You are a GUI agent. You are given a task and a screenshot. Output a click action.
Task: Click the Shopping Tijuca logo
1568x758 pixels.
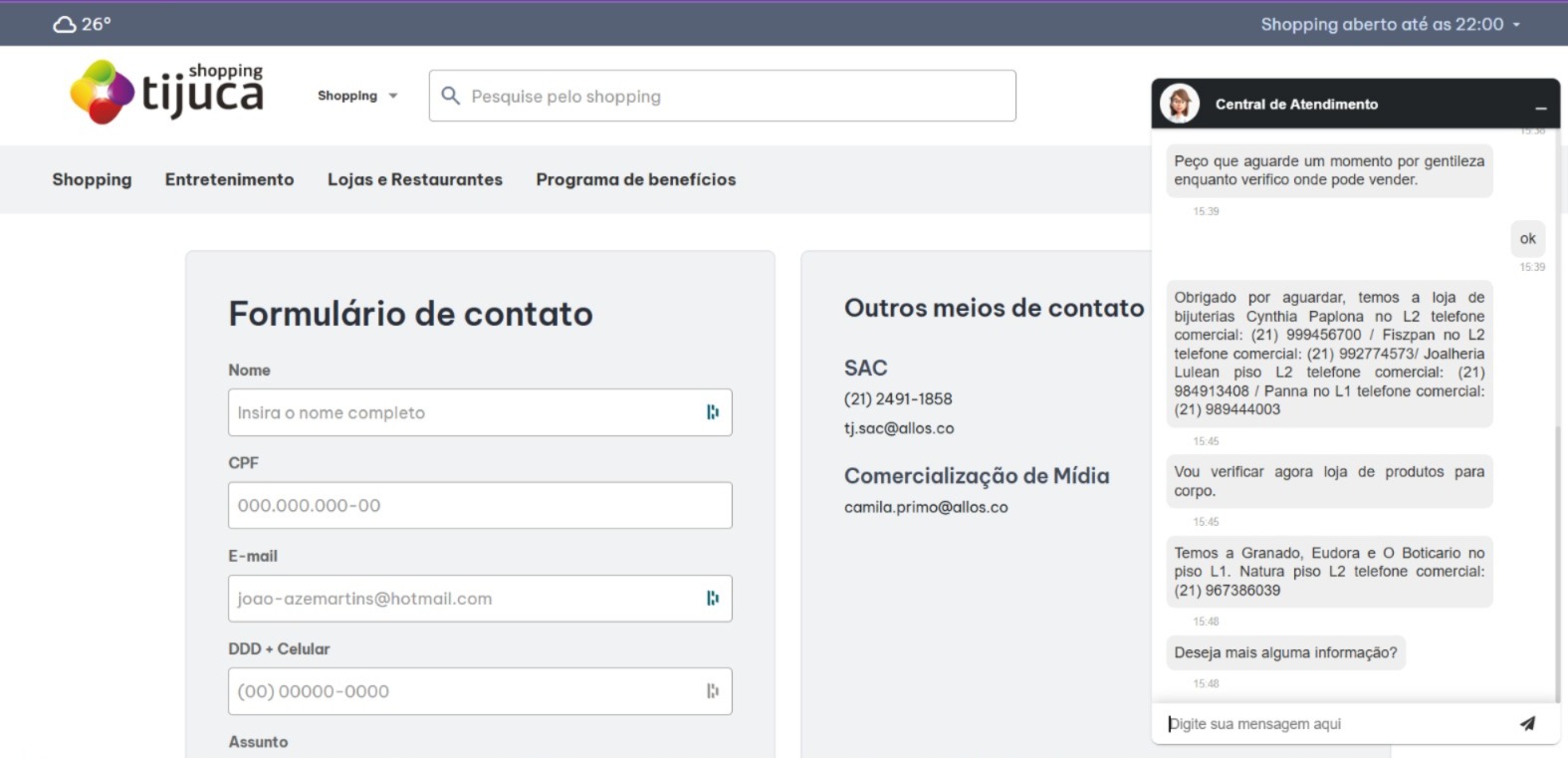tap(167, 92)
